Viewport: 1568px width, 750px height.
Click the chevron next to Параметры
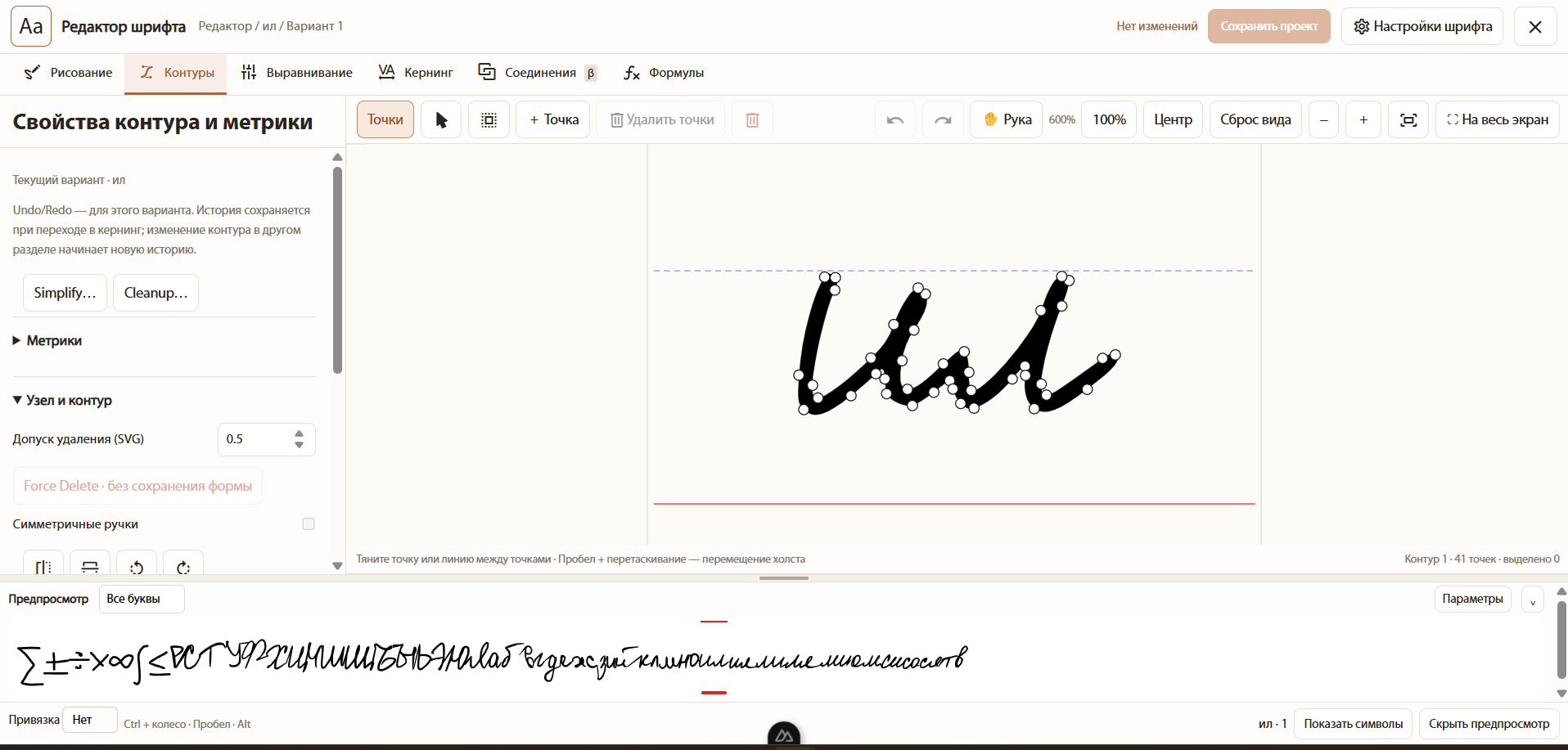click(x=1533, y=600)
